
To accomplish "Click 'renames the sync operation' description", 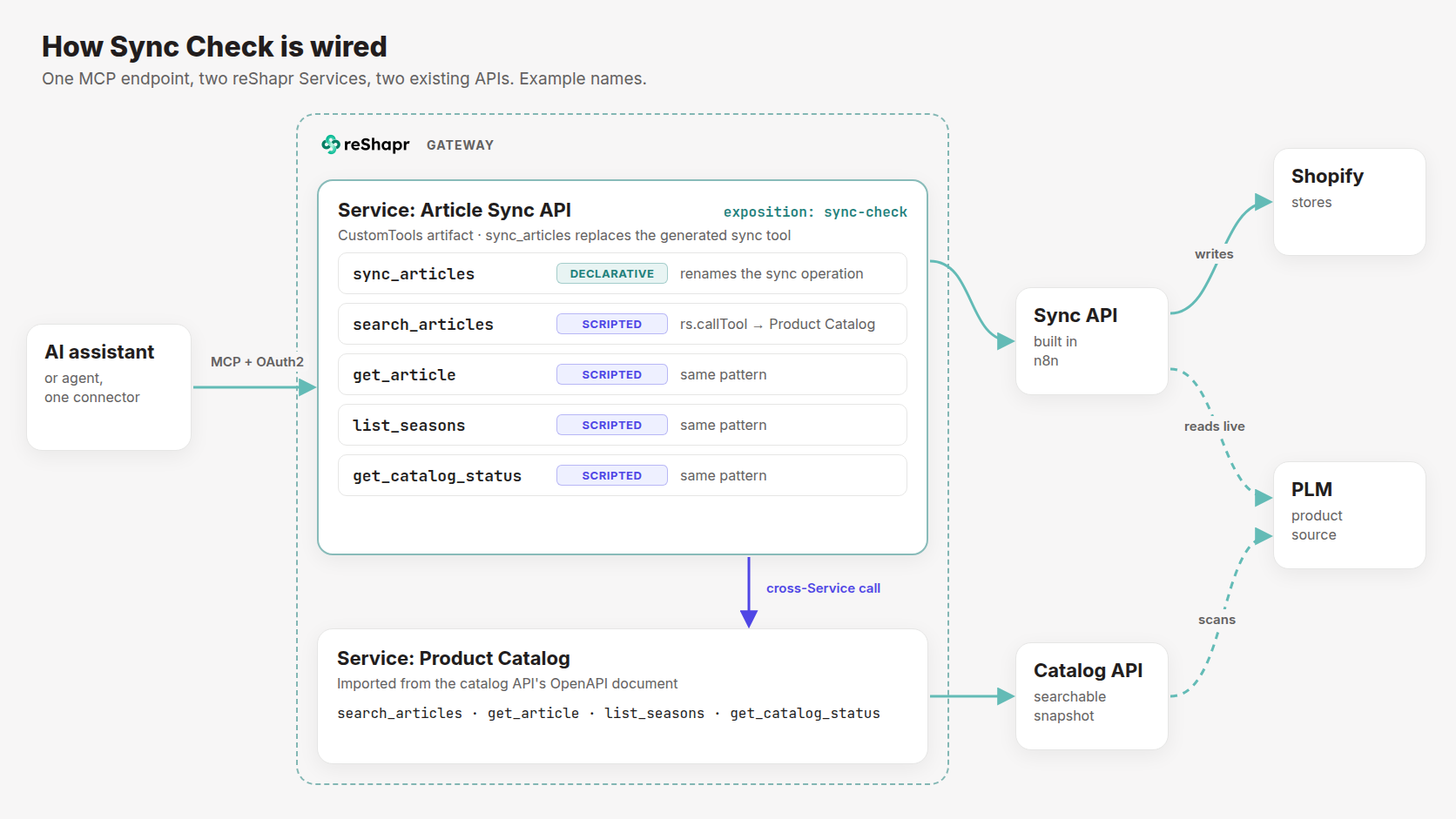I will point(772,273).
